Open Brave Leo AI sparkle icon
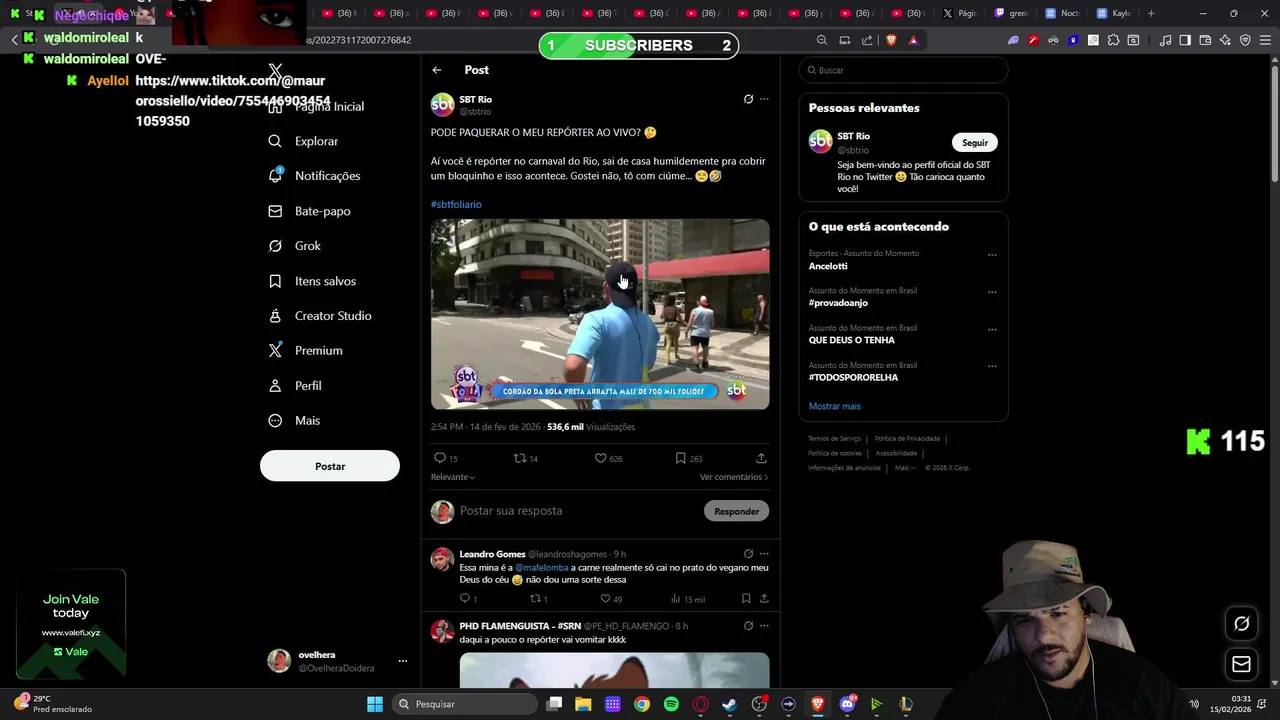Screen dimensions: 1280x720 [1225, 40]
